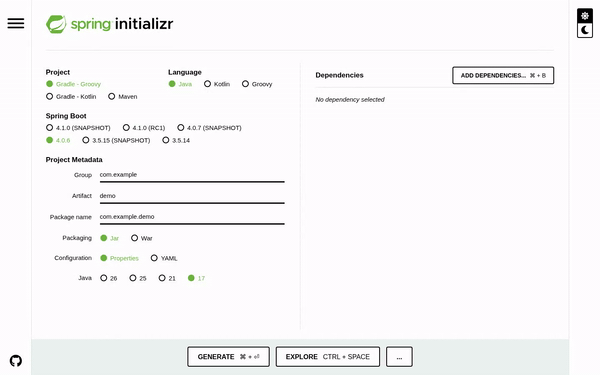Focus the Package name input field
Viewport: 600px width, 375px height.
[x=192, y=217]
